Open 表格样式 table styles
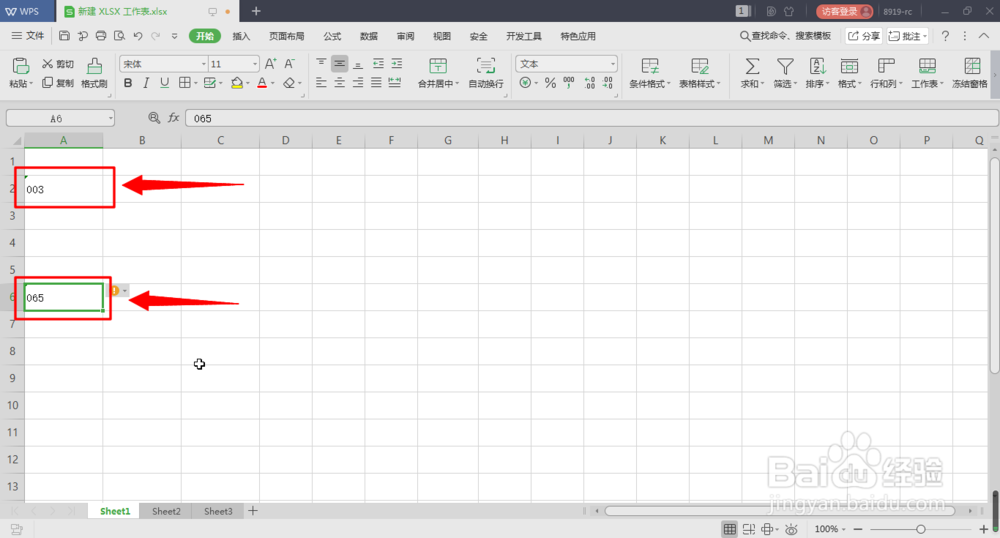The width and height of the screenshot is (1000, 538). 700,73
